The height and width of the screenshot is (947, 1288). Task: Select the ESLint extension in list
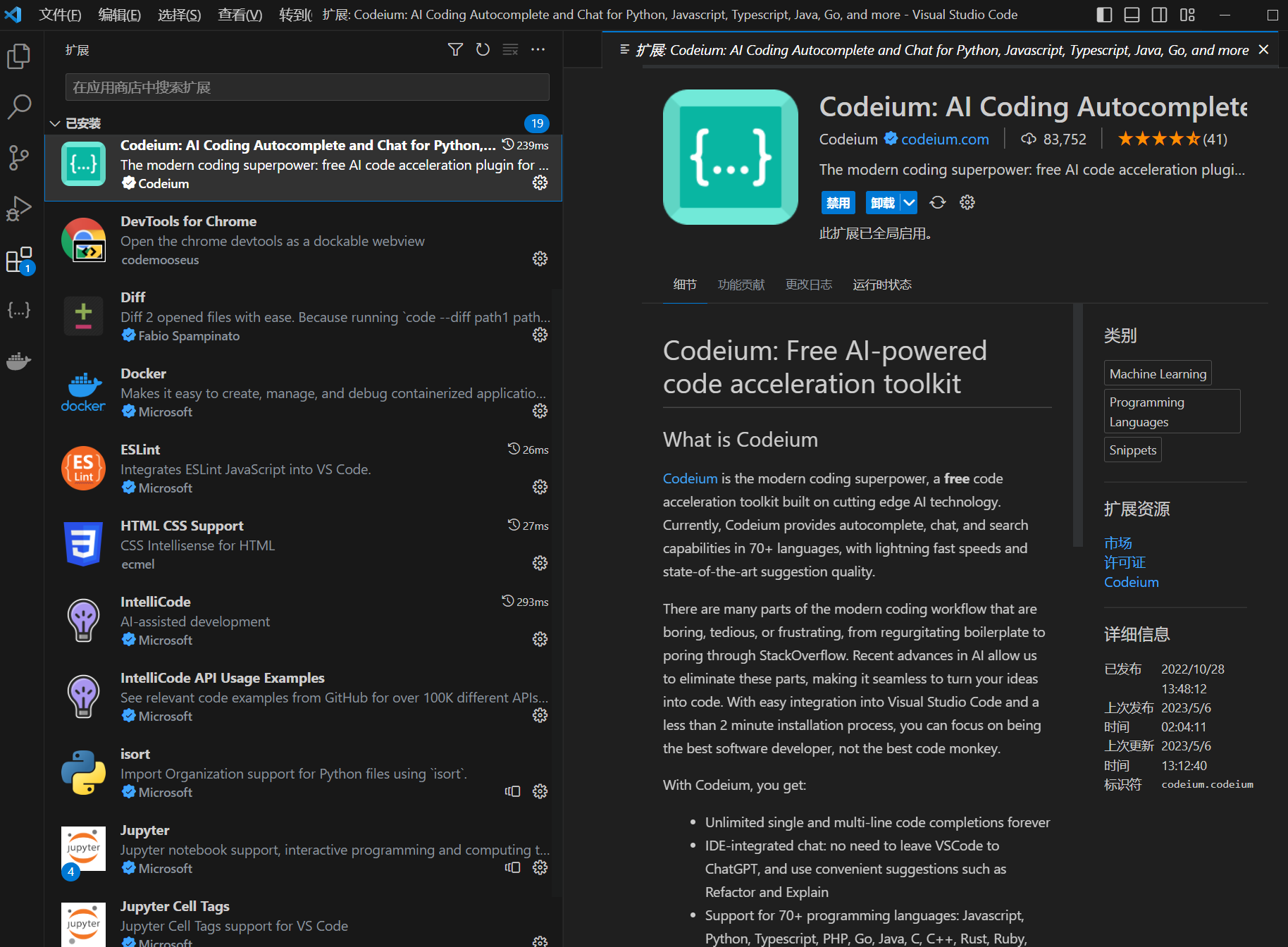coord(303,468)
